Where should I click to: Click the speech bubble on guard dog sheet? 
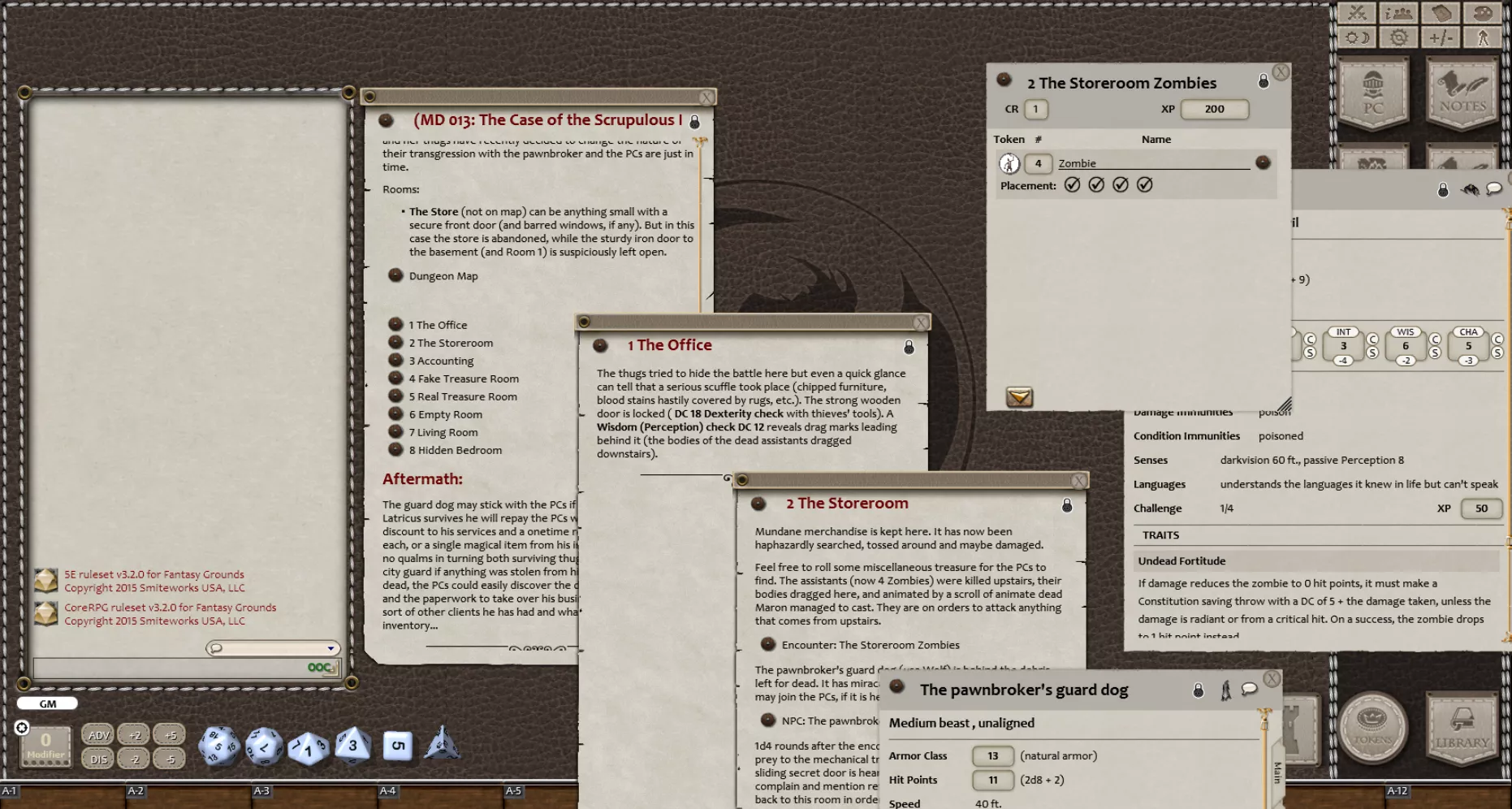tap(1250, 689)
